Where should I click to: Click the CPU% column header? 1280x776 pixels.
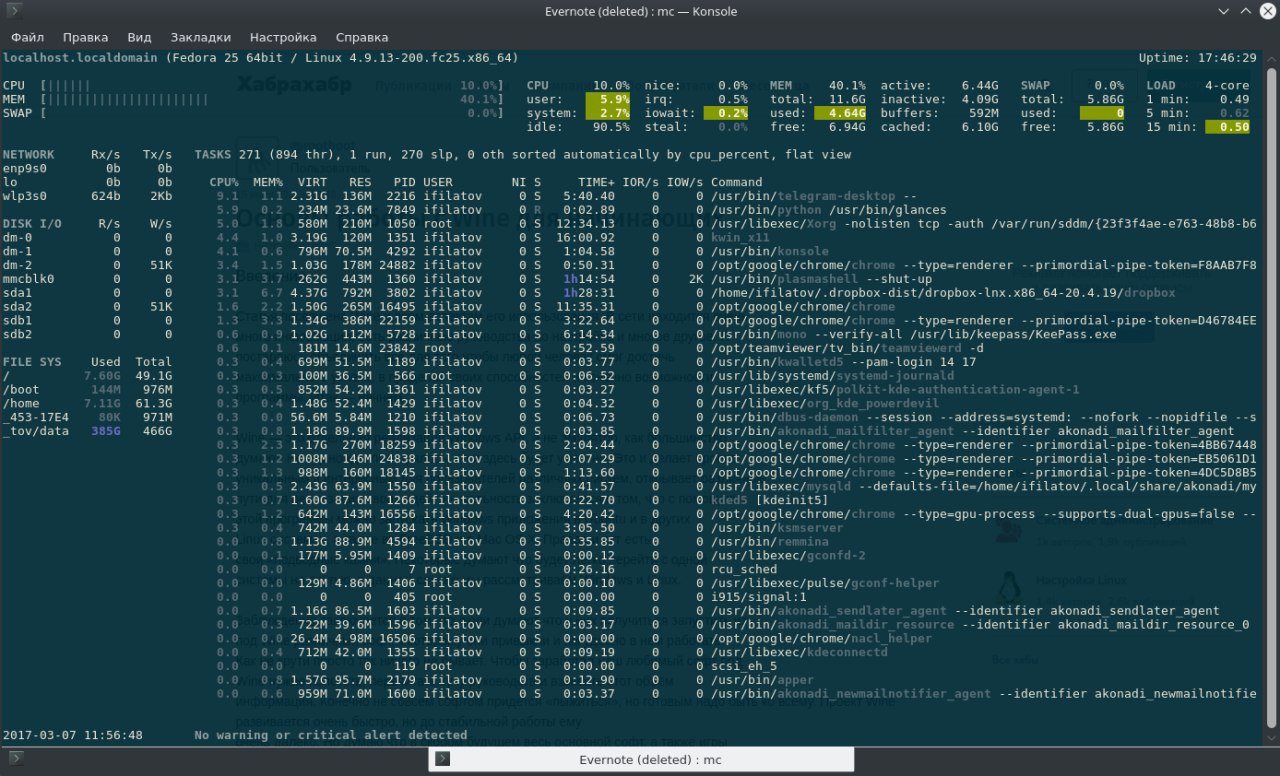(224, 183)
